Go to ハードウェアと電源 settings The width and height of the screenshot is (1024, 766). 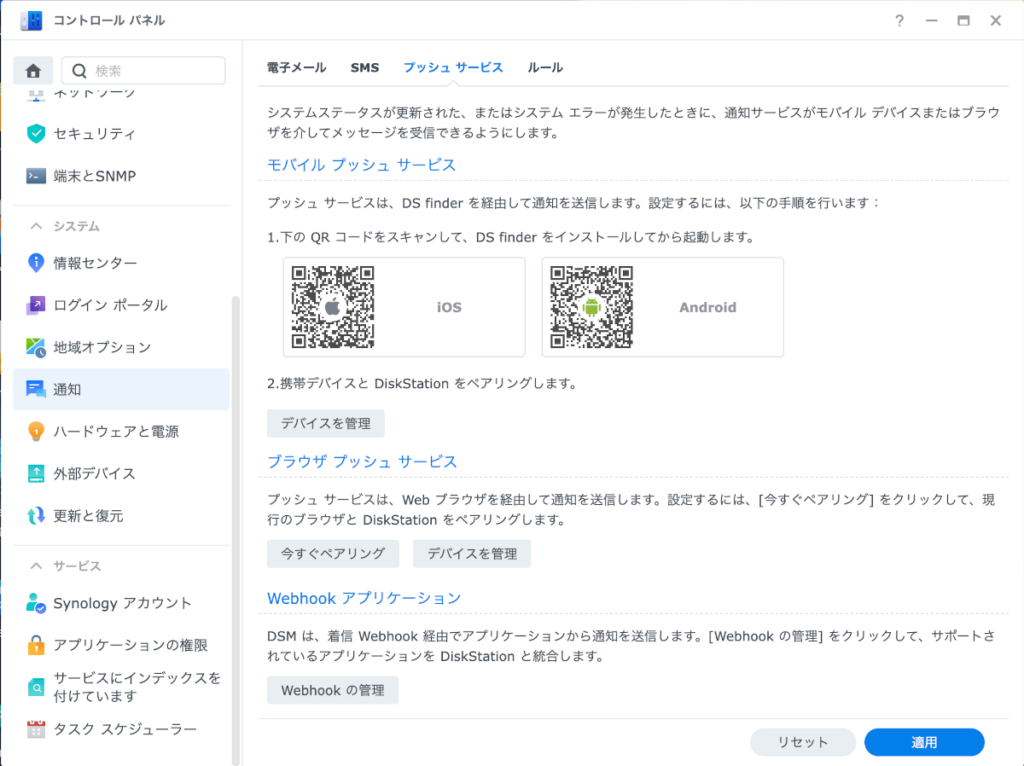(x=121, y=431)
